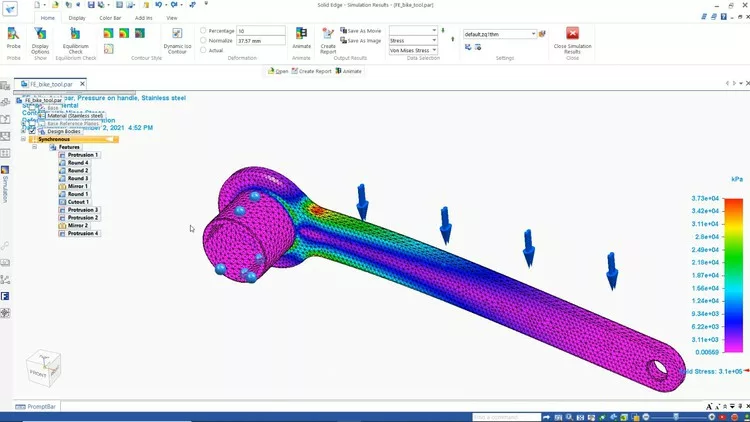Click the Undo icon in quick access toolbar
This screenshot has width=750, height=422.
pos(158,5)
